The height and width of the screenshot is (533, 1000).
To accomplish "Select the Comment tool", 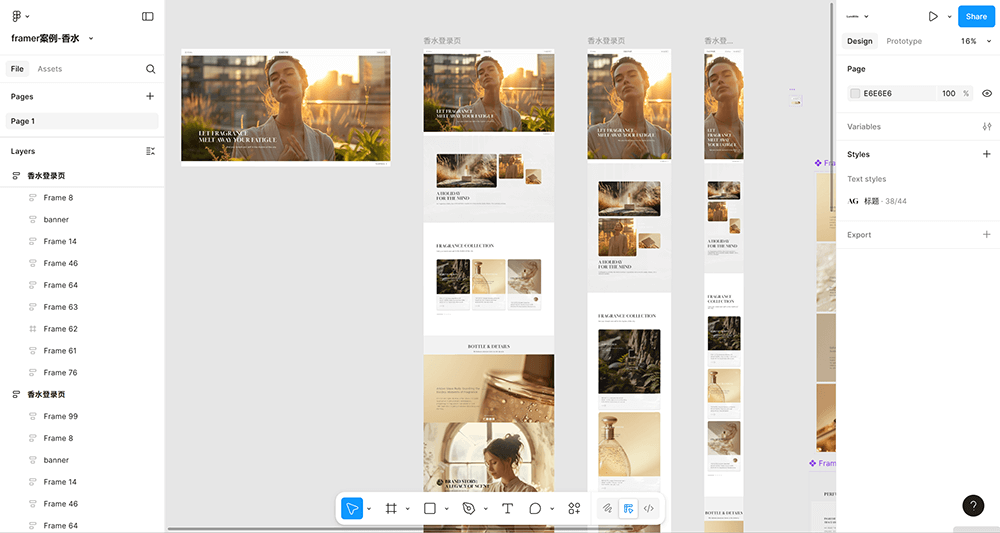I will [535, 508].
